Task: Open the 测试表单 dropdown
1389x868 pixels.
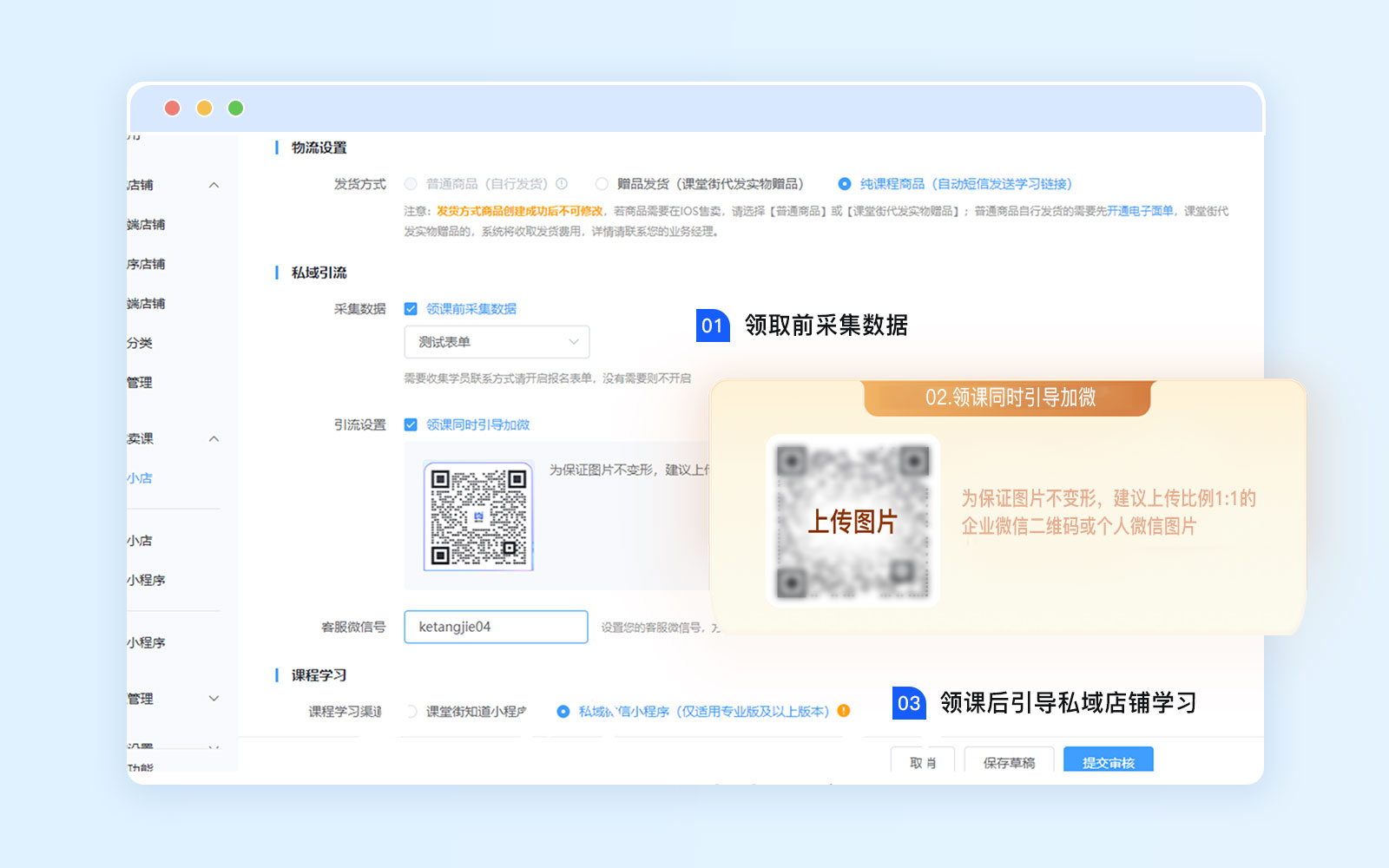Action: [497, 342]
